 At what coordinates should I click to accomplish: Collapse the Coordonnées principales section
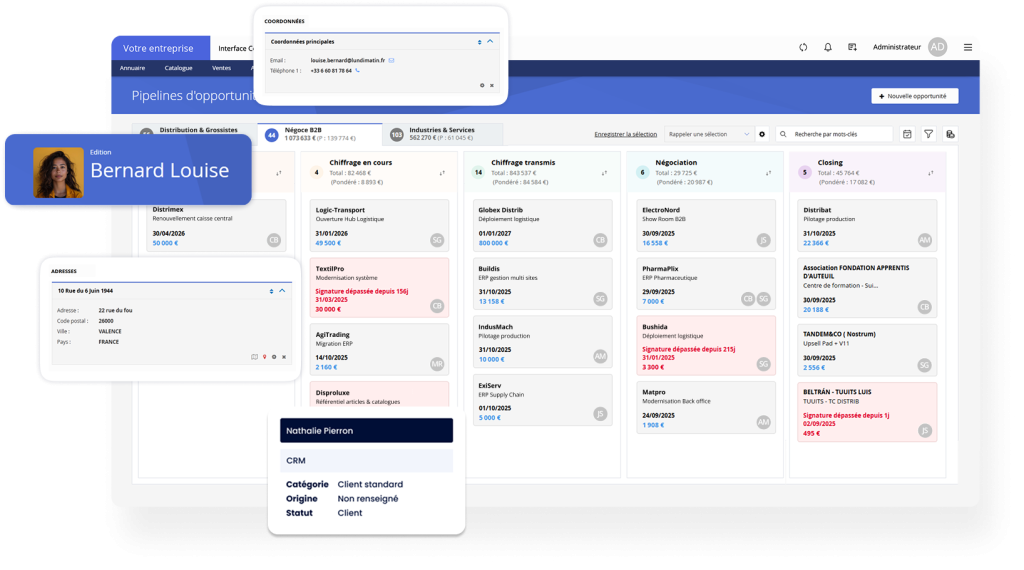[x=490, y=42]
